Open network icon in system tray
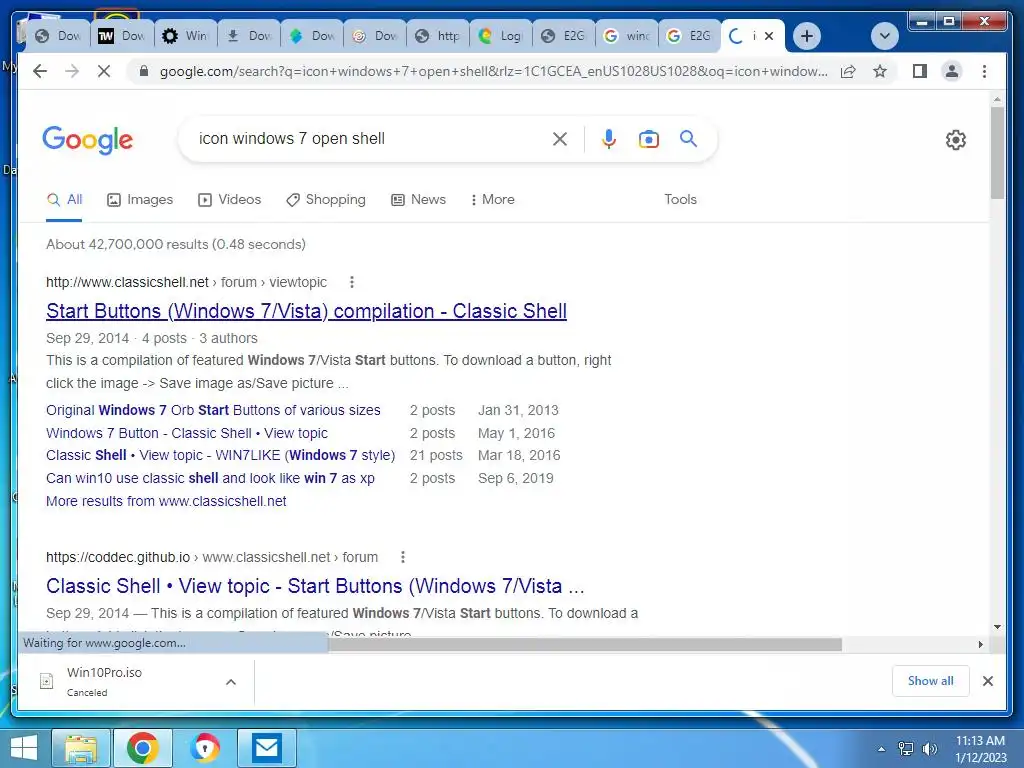Screen dimensions: 1024x768 (906, 749)
